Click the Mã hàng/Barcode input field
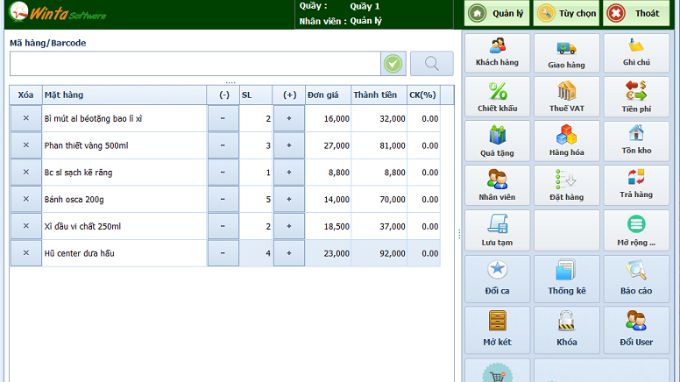 [x=195, y=64]
